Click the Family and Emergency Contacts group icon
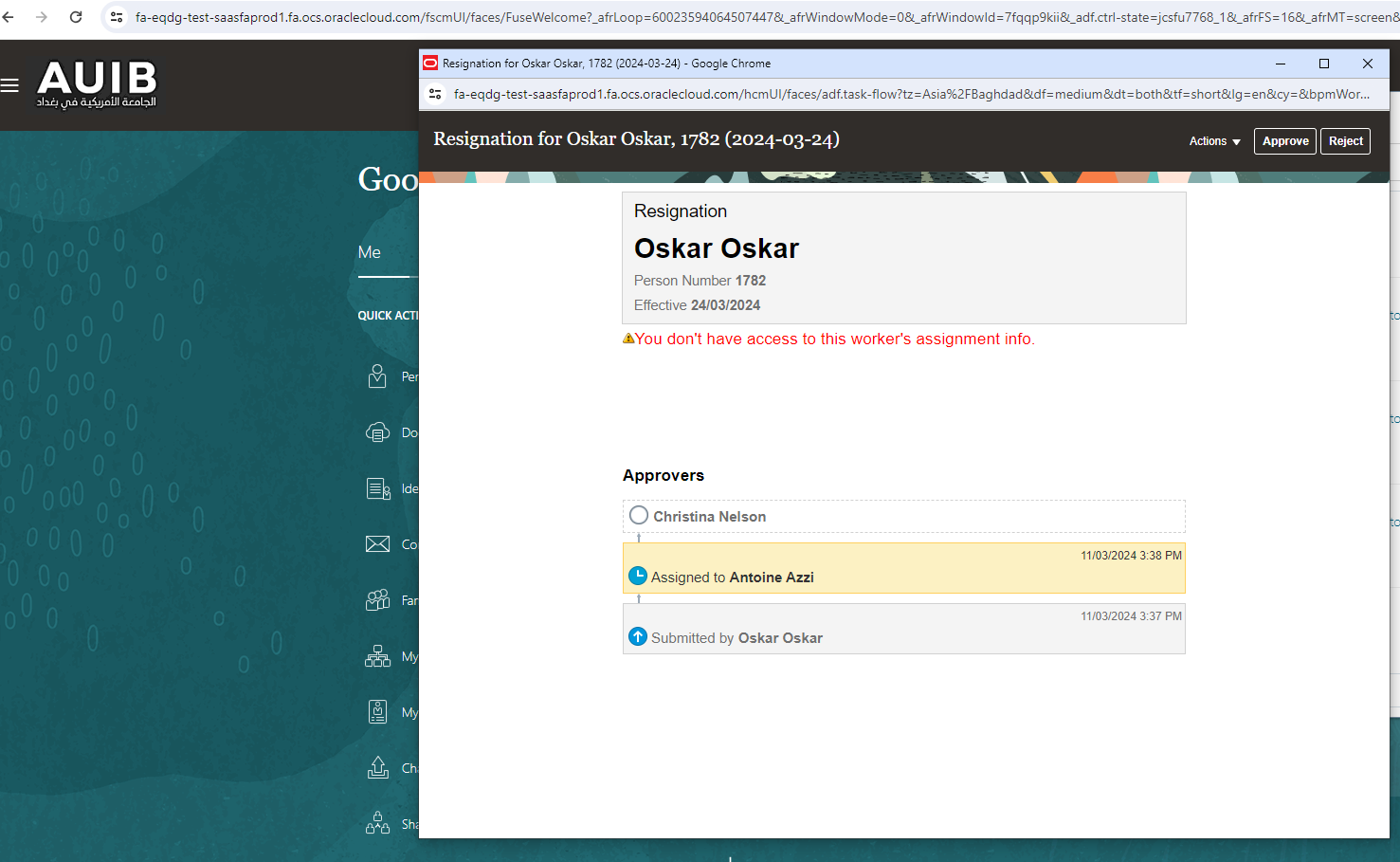The width and height of the screenshot is (1400, 862). [x=378, y=600]
